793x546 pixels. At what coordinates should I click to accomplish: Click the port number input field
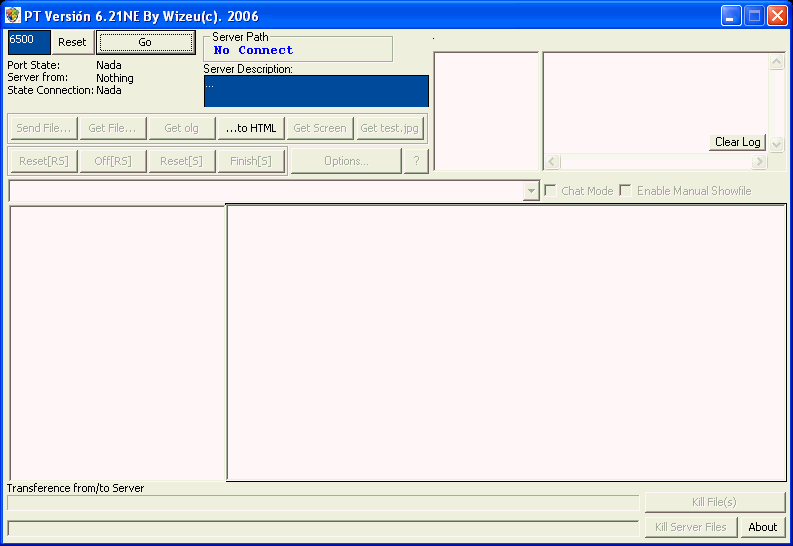tap(29, 41)
